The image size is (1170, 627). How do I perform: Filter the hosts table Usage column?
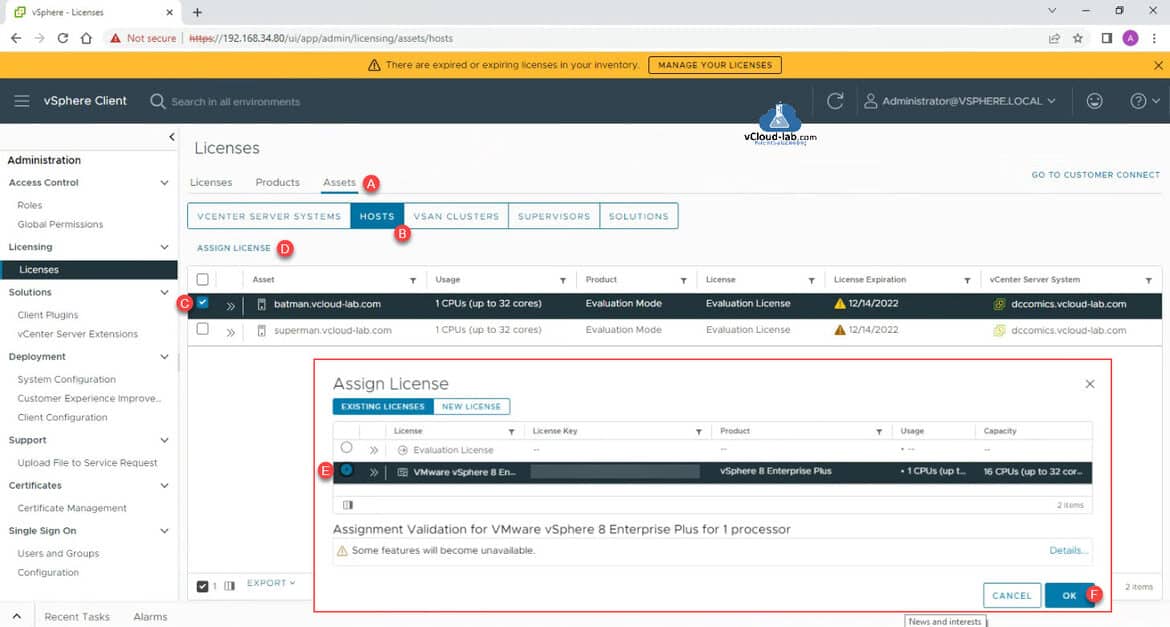pyautogui.click(x=563, y=281)
